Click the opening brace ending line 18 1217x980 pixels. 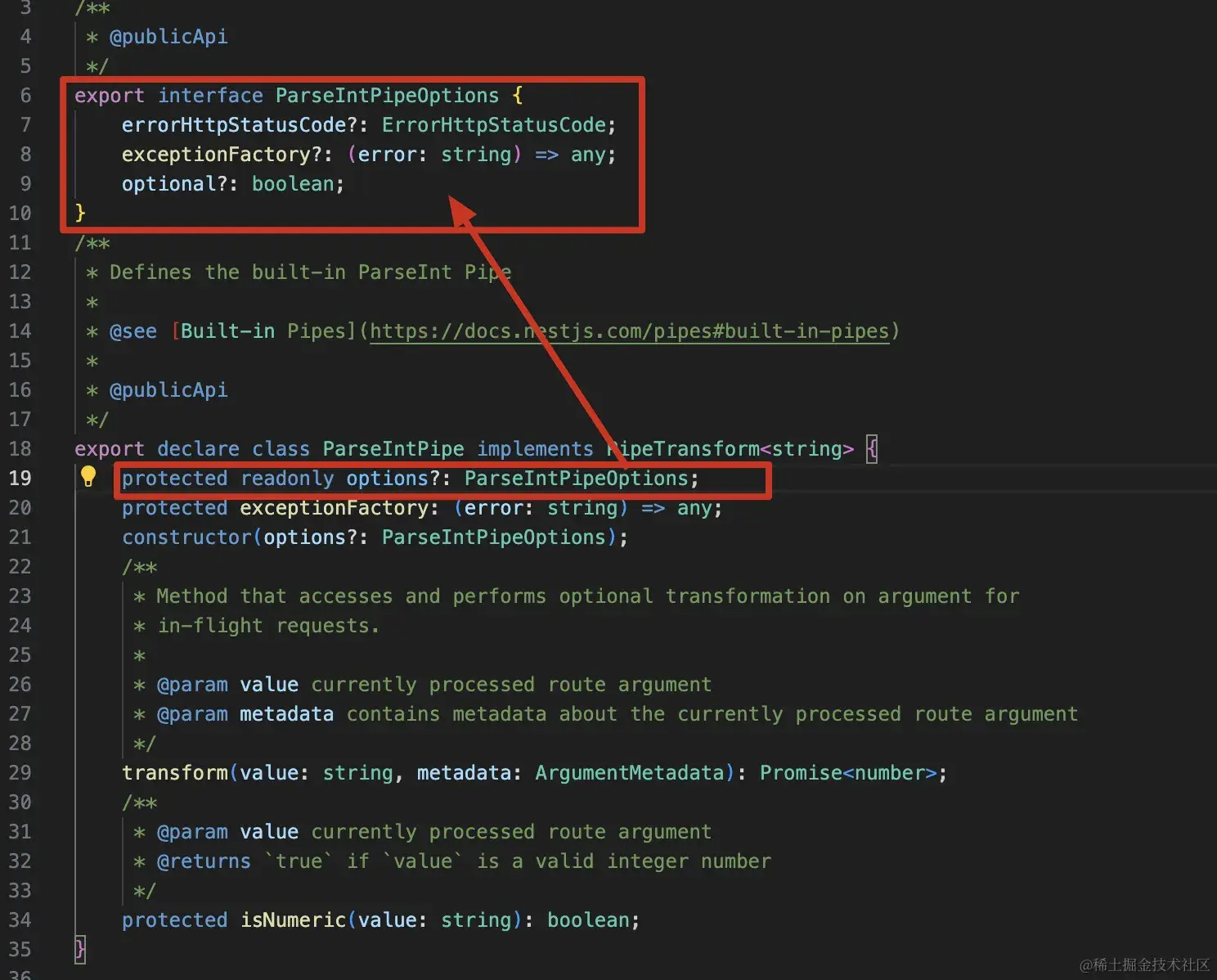(872, 449)
